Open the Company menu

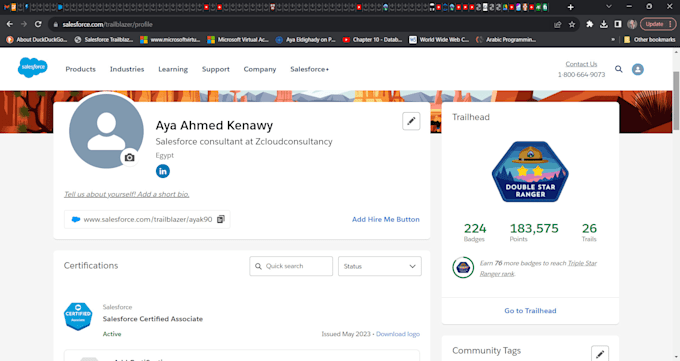coord(260,69)
